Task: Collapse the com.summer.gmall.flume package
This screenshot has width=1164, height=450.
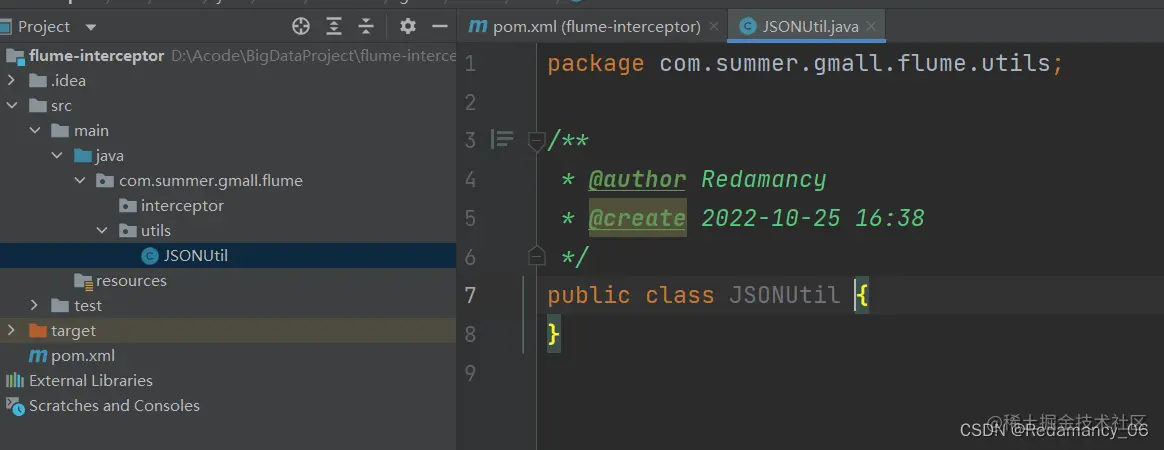Action: click(x=80, y=181)
